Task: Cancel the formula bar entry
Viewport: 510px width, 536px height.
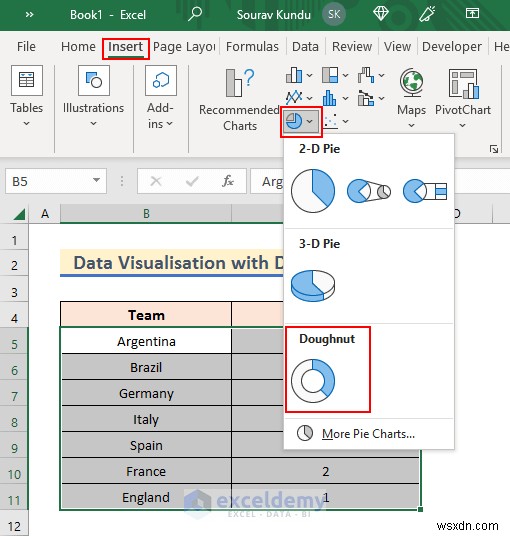Action: [156, 181]
